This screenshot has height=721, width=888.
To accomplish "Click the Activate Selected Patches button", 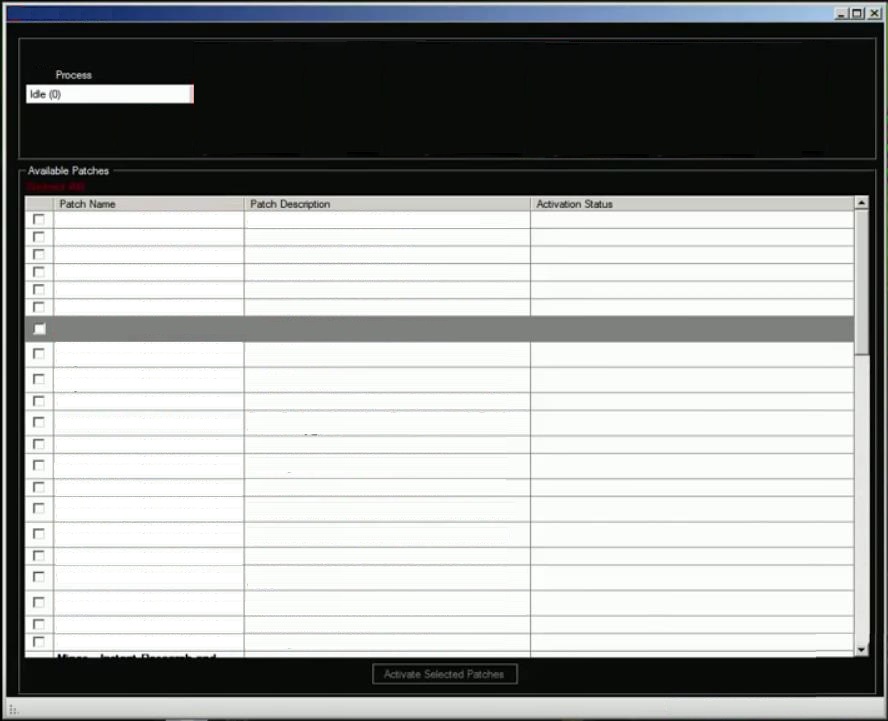I will pyautogui.click(x=444, y=674).
